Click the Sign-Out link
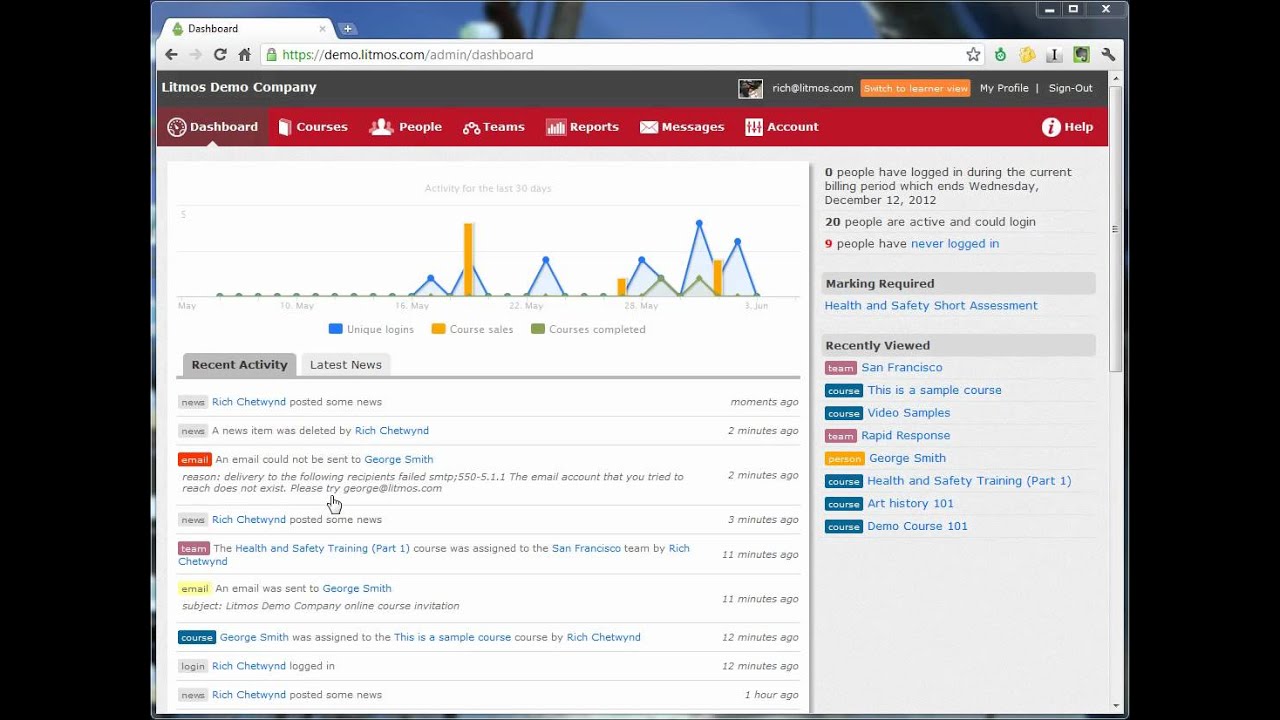 [x=1071, y=88]
